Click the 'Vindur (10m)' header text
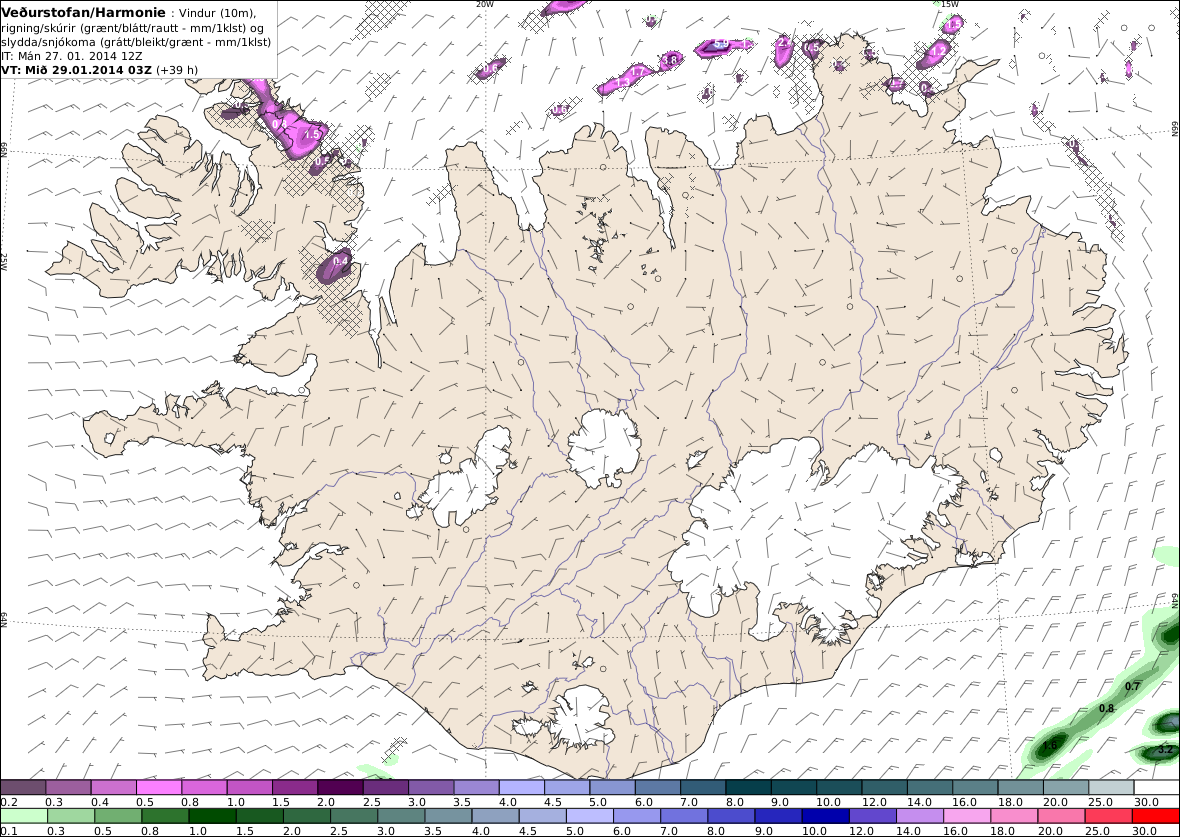 pos(217,13)
